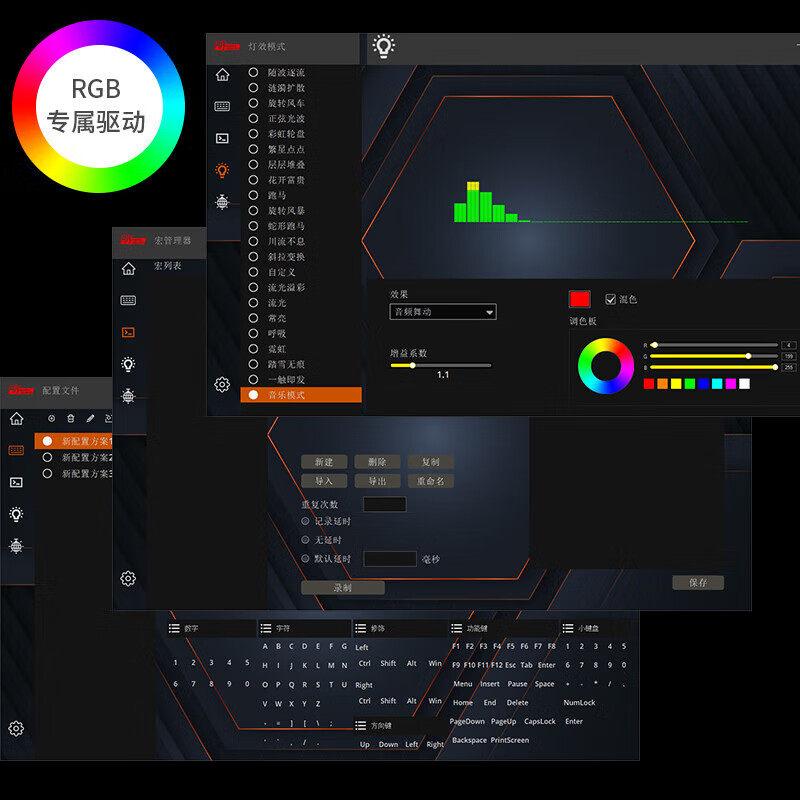Image resolution: width=800 pixels, height=800 pixels.
Task: Click the gamepad/device icon below the bulb icon
Action: (222, 201)
